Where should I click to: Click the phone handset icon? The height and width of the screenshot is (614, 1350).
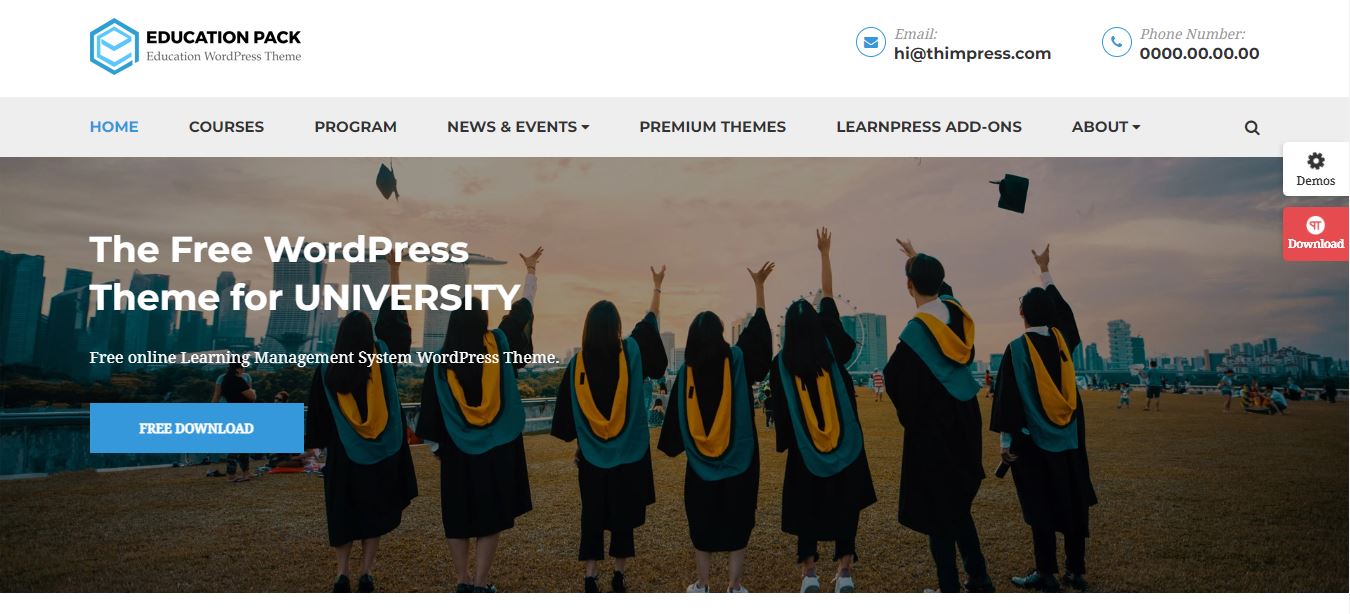[1116, 43]
